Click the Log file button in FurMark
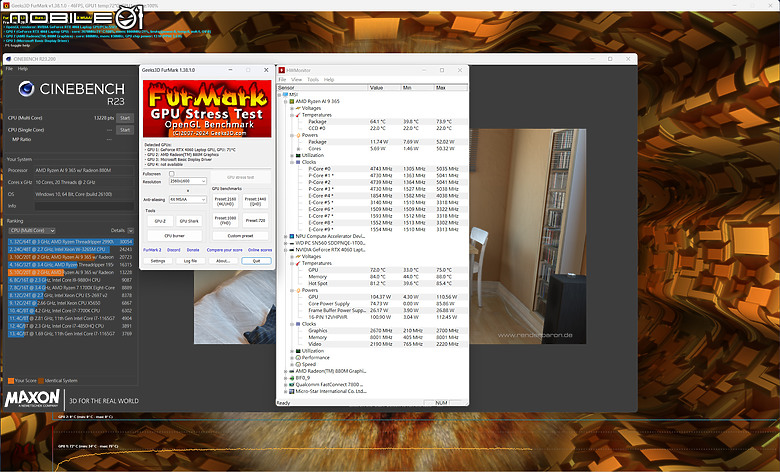Image resolution: width=780 pixels, height=472 pixels. 191,261
